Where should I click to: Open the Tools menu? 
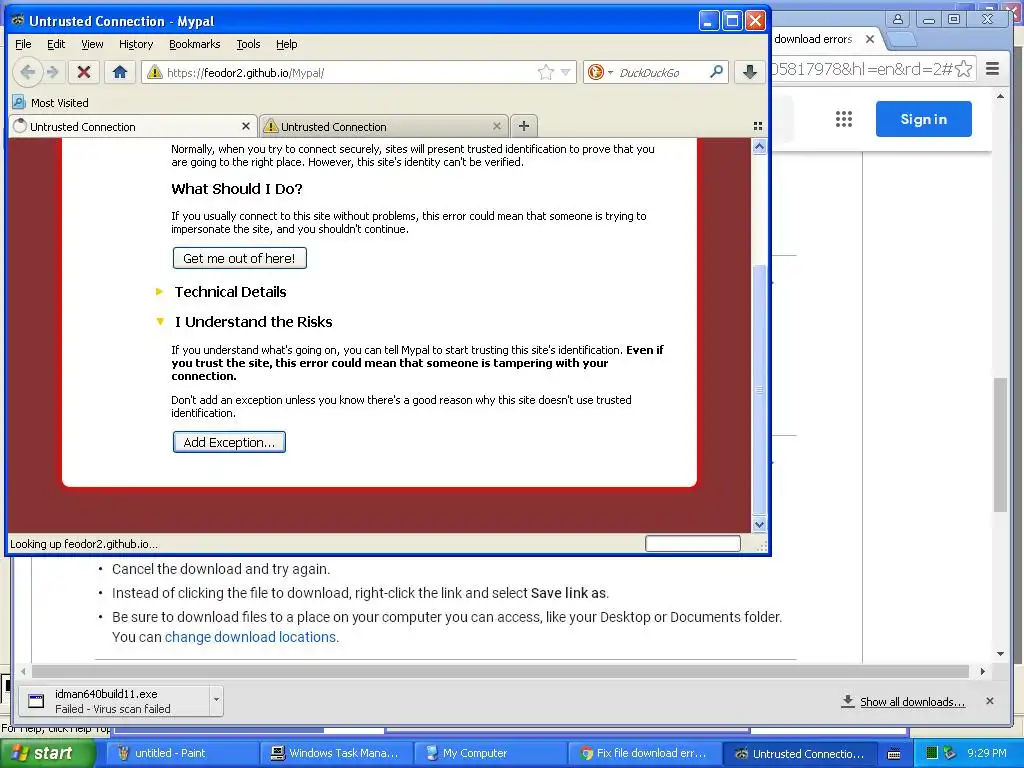pyautogui.click(x=248, y=44)
